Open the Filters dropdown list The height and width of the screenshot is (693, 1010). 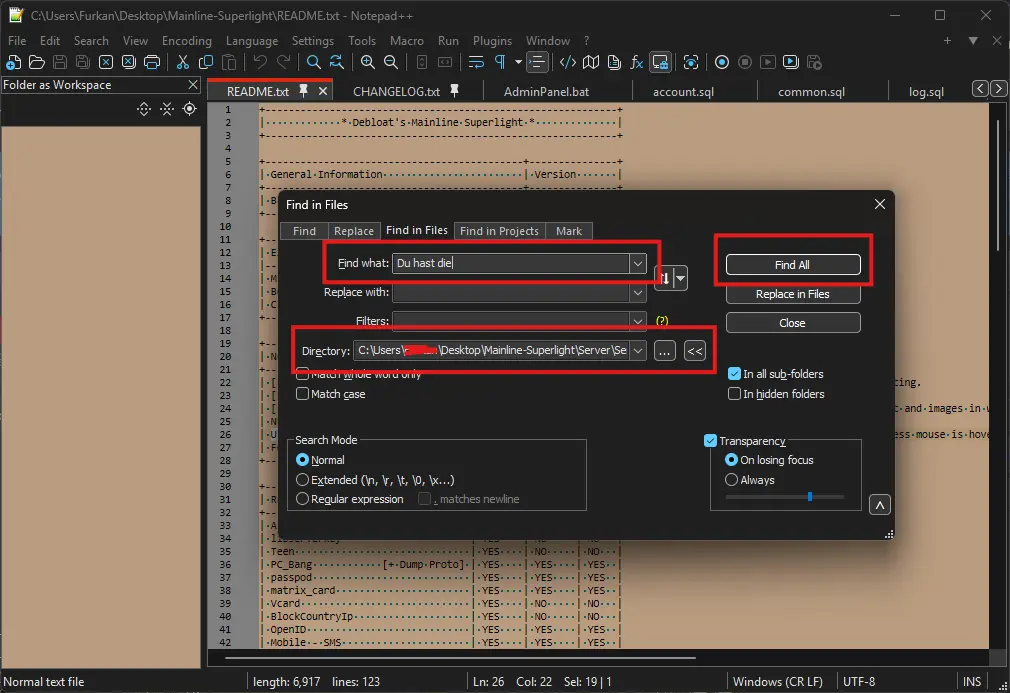(637, 322)
